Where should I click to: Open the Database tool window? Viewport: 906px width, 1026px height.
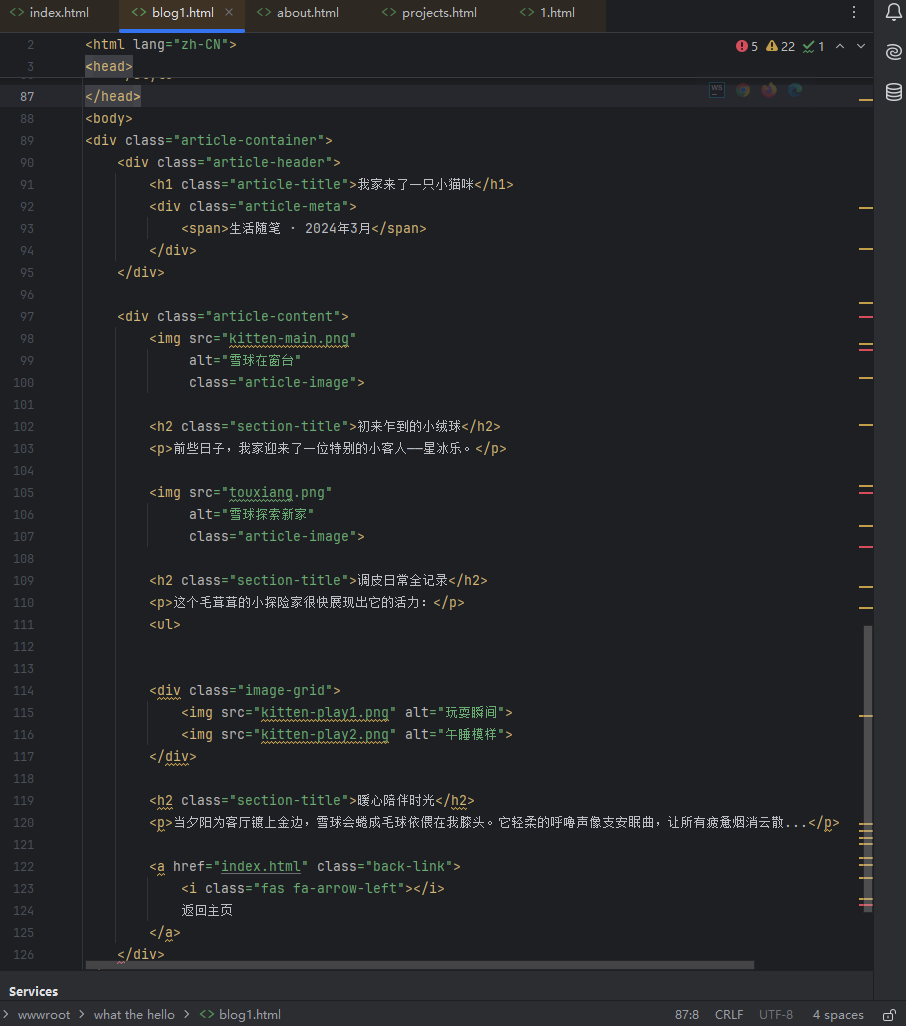point(893,92)
